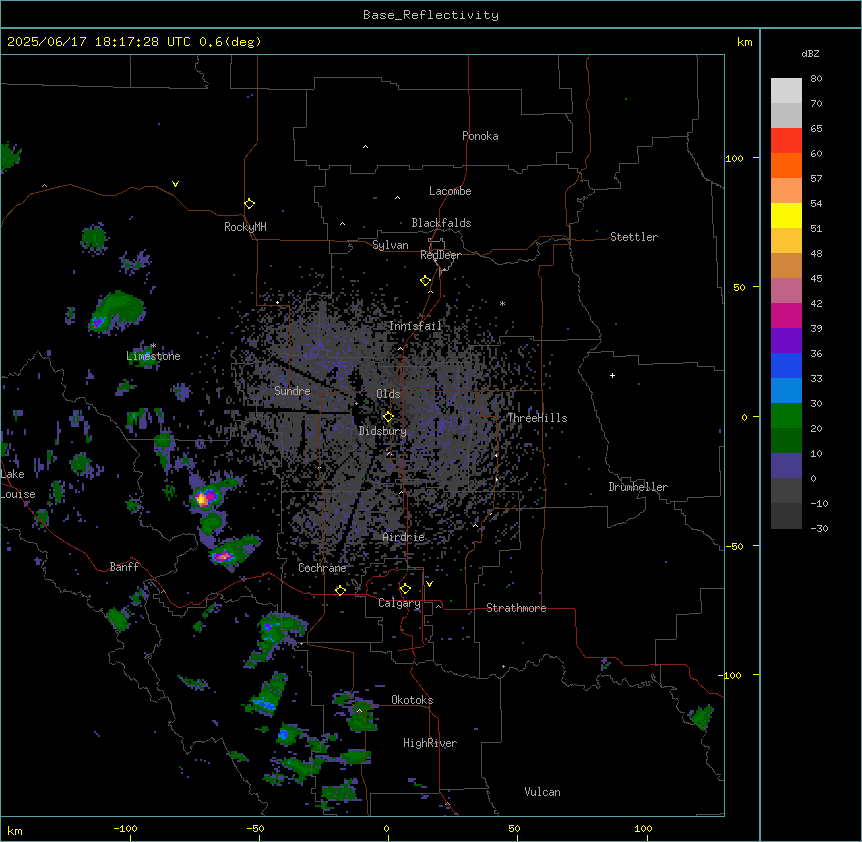
Task: Click the yellow V marker northeast of Calgary
Action: coord(429,584)
